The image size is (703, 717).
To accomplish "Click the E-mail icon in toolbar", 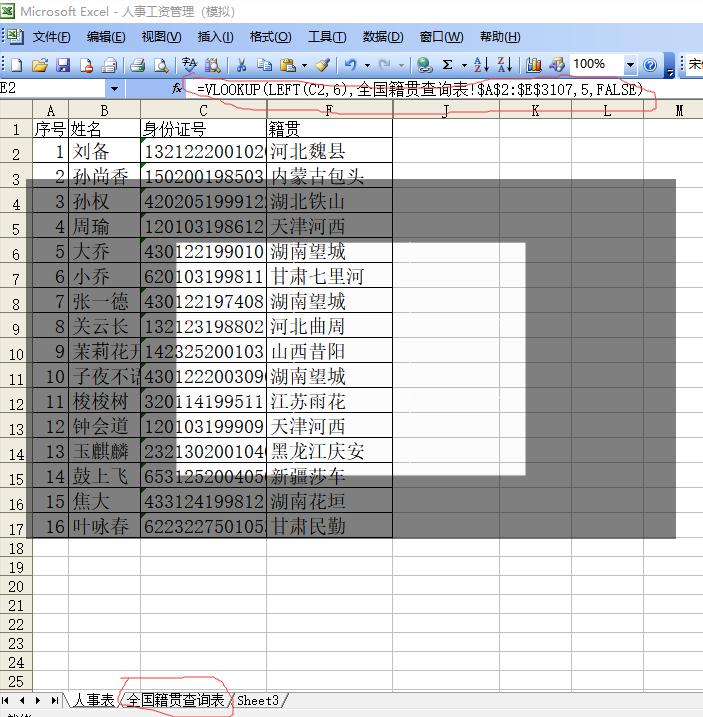I will click(x=109, y=65).
